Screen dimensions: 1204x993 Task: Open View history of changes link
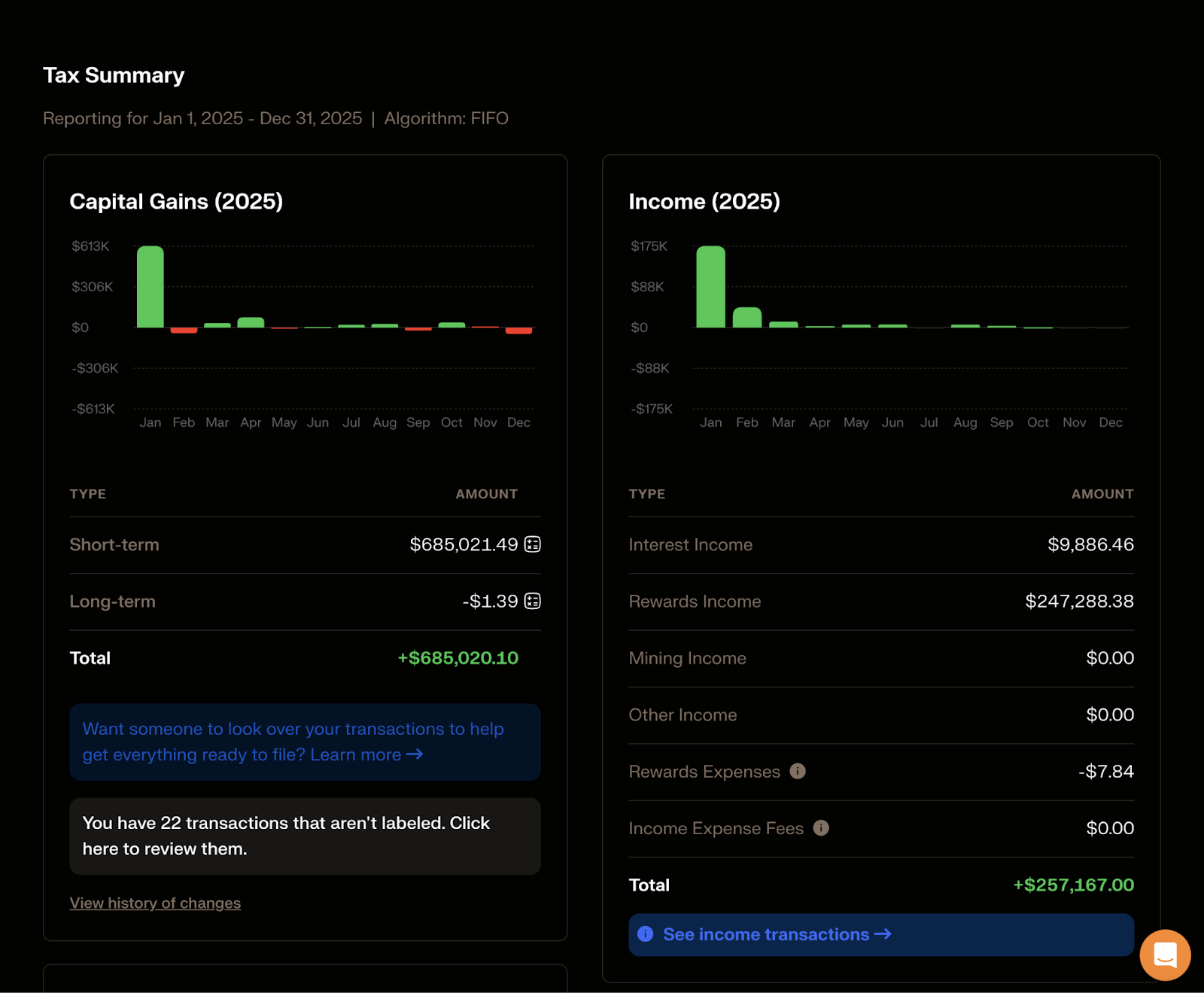pyautogui.click(x=155, y=903)
